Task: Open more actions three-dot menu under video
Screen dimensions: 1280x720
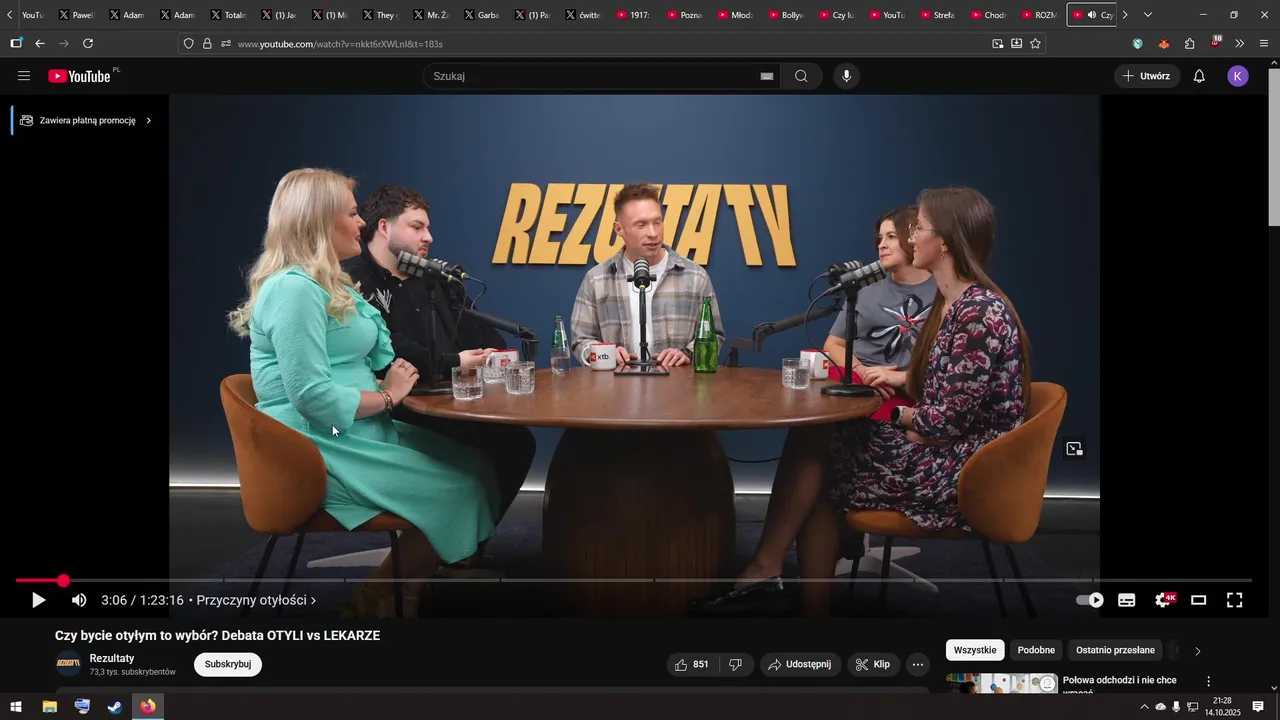Action: [918, 664]
